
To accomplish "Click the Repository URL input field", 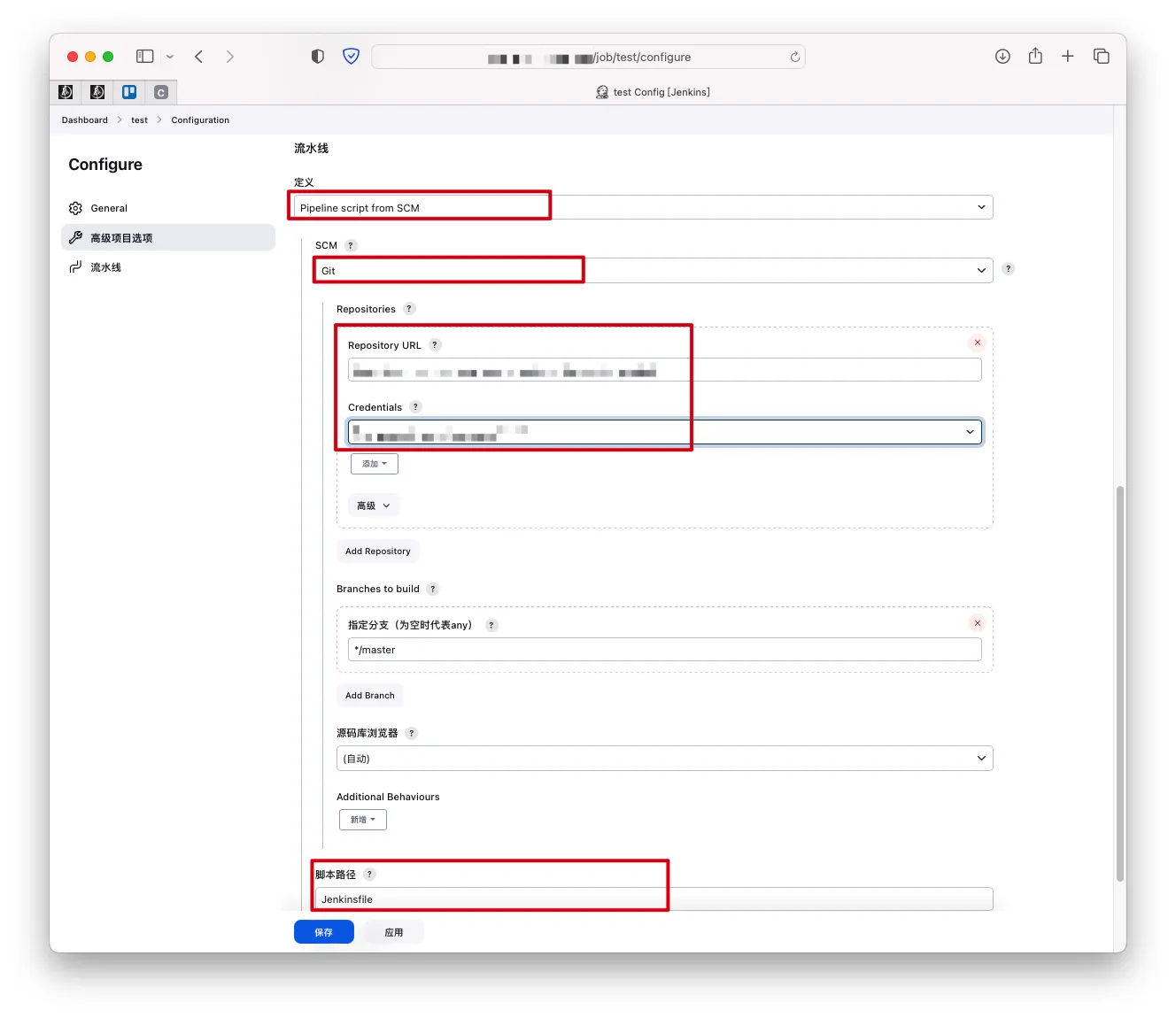I will coord(665,370).
